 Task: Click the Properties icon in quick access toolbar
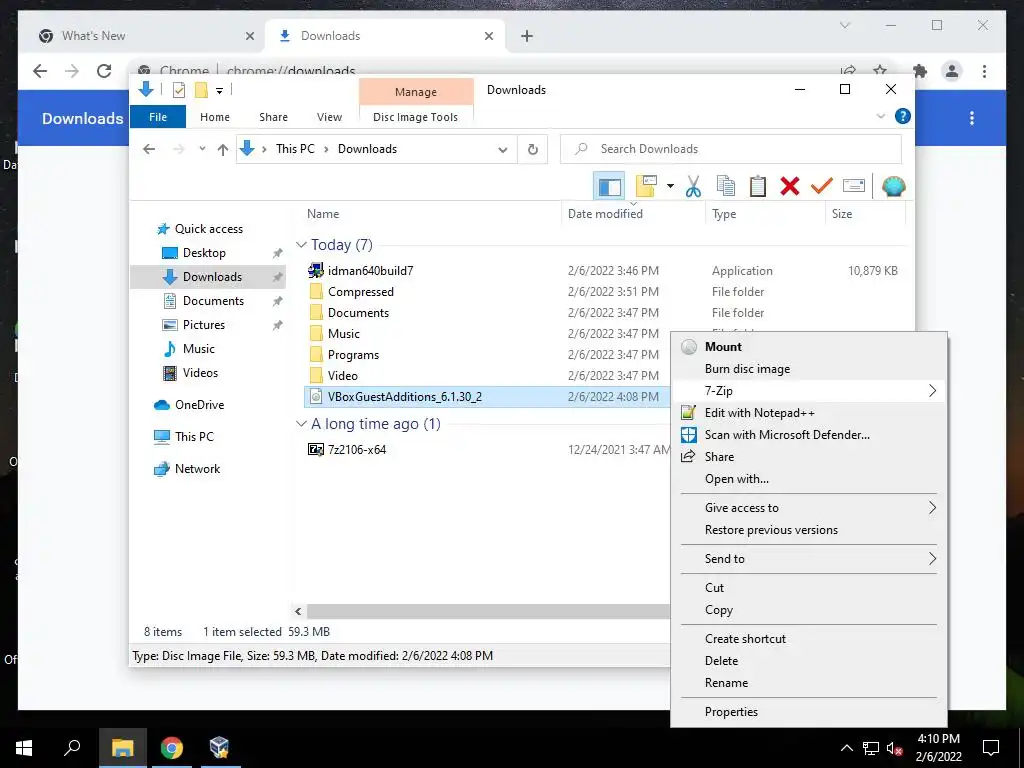point(178,90)
